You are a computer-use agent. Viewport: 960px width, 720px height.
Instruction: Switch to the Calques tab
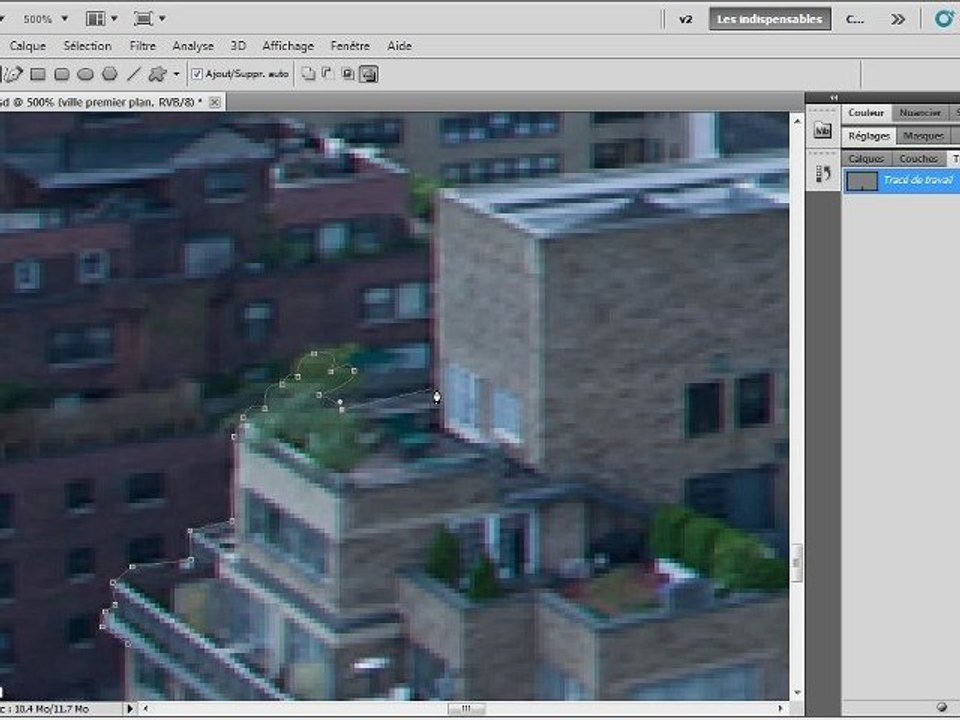click(x=866, y=159)
